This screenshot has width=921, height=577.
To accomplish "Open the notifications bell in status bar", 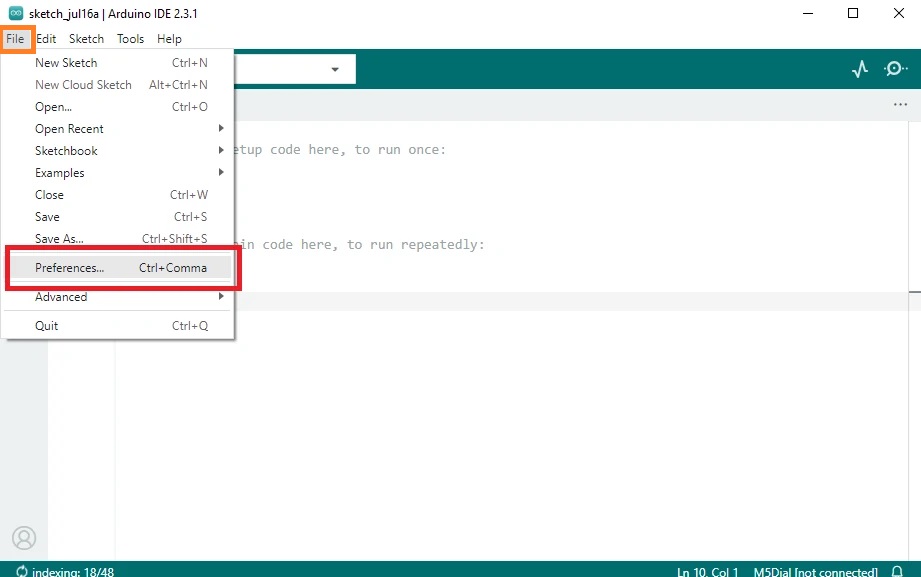I will [x=897, y=572].
